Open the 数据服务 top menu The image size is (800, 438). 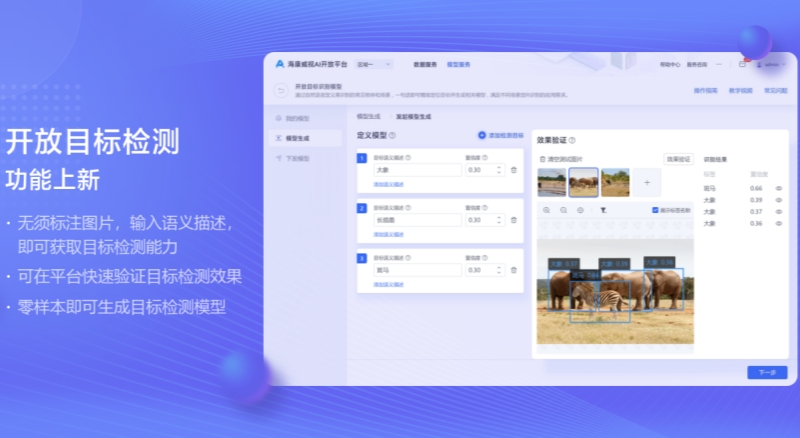pos(425,65)
